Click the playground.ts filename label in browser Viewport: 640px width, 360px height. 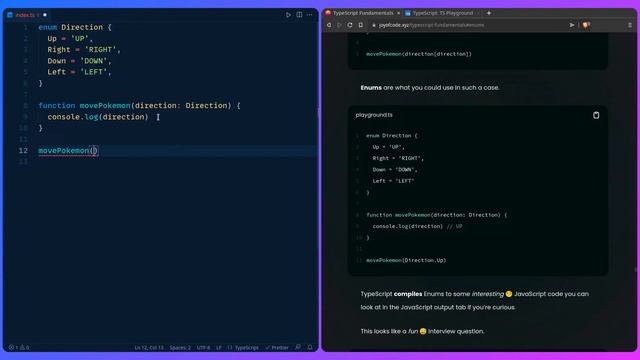[374, 115]
